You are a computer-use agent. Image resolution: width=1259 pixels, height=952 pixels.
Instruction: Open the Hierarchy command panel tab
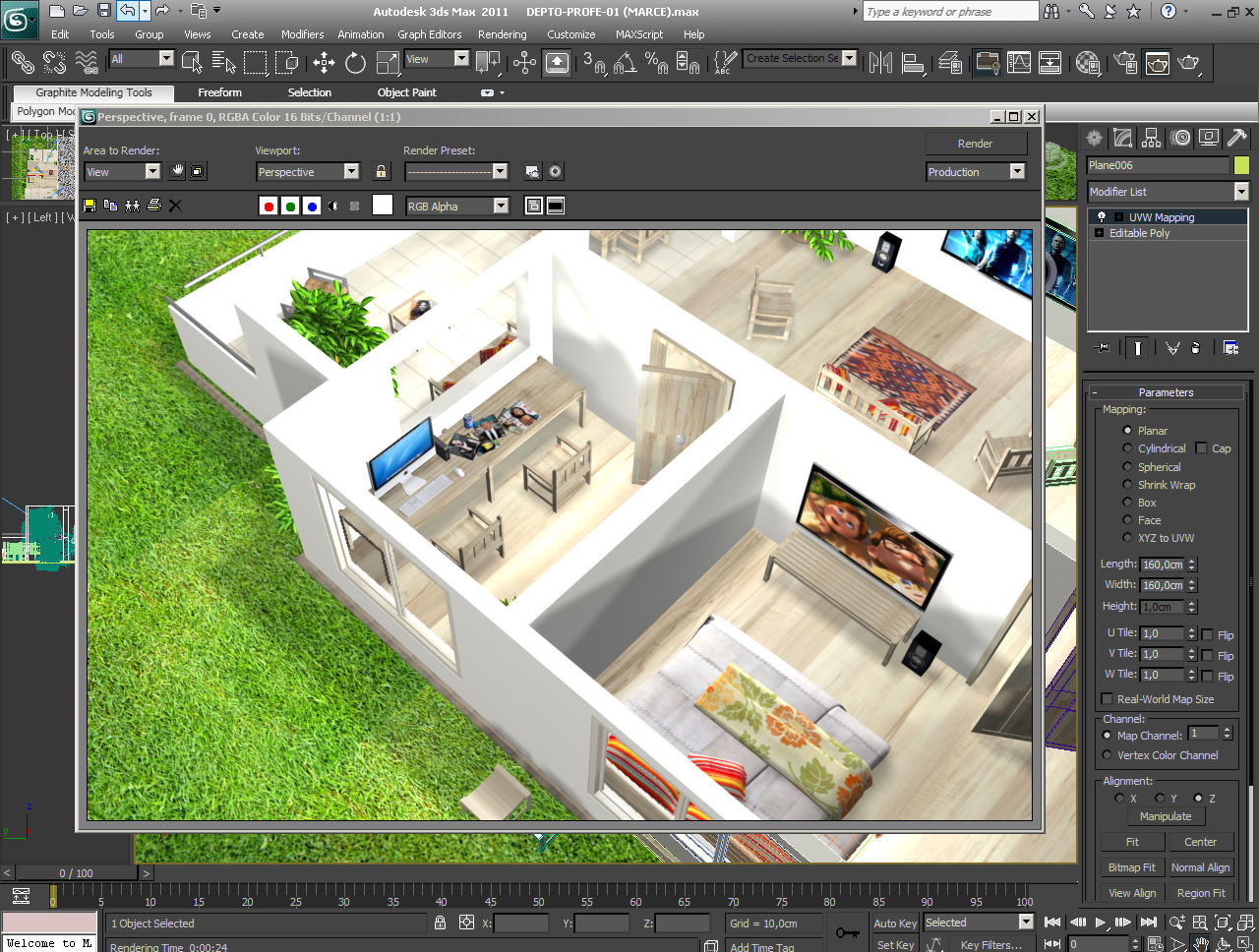(1152, 138)
